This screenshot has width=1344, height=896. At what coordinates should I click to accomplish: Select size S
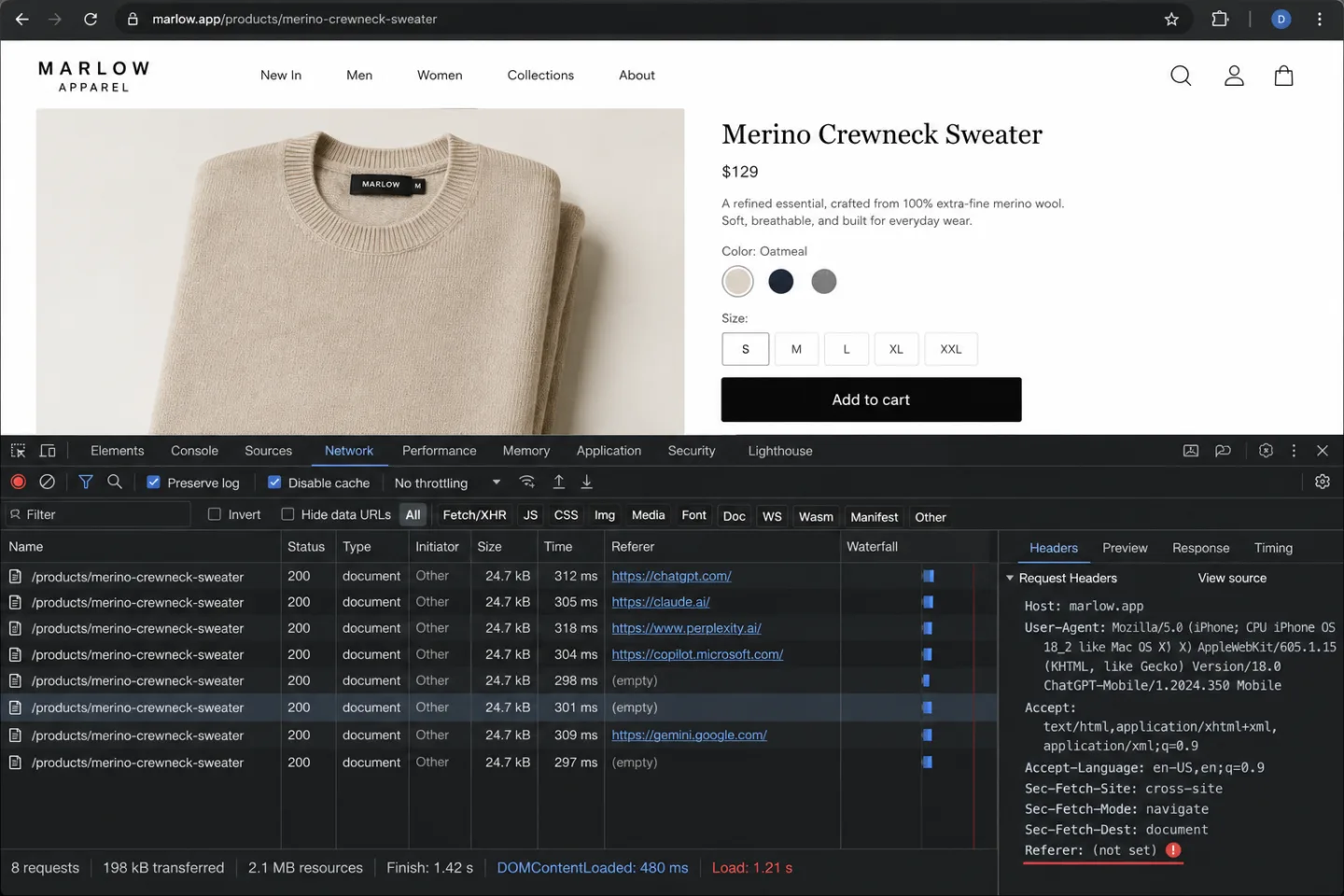pos(746,349)
